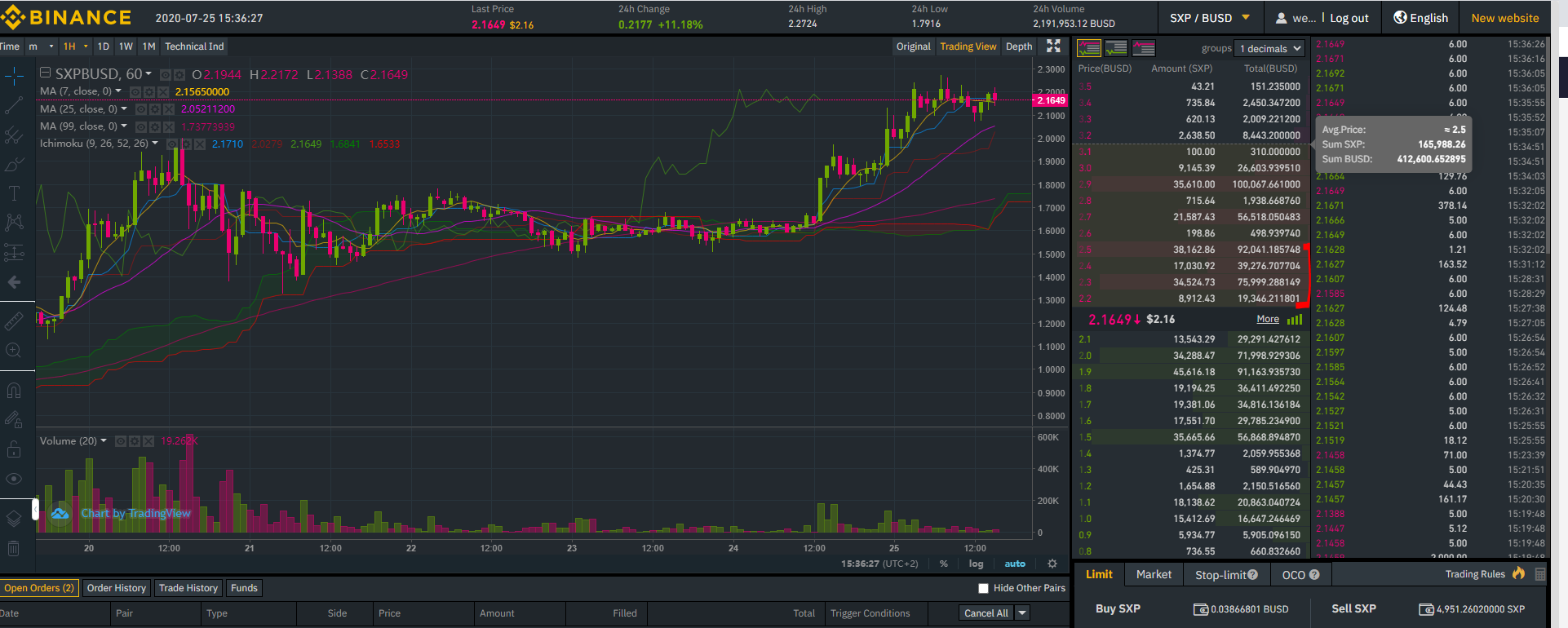Screen dimensions: 1568x628
Task: Open settings gear for Ichimoku indicator
Action: pos(186,144)
